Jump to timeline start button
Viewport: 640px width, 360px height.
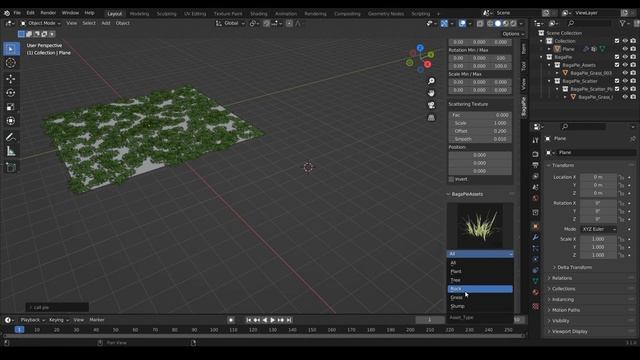click(x=249, y=320)
